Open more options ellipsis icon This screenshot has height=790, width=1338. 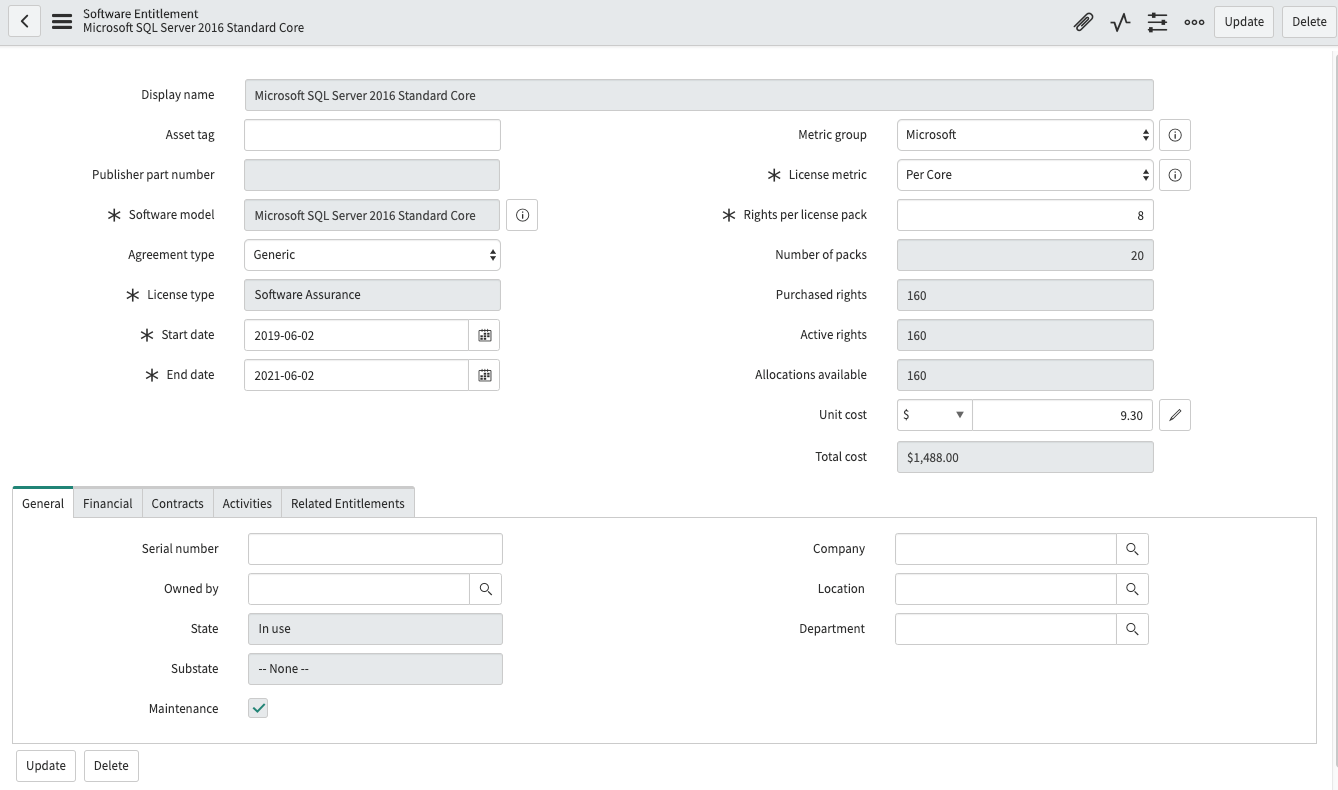[x=1194, y=21]
